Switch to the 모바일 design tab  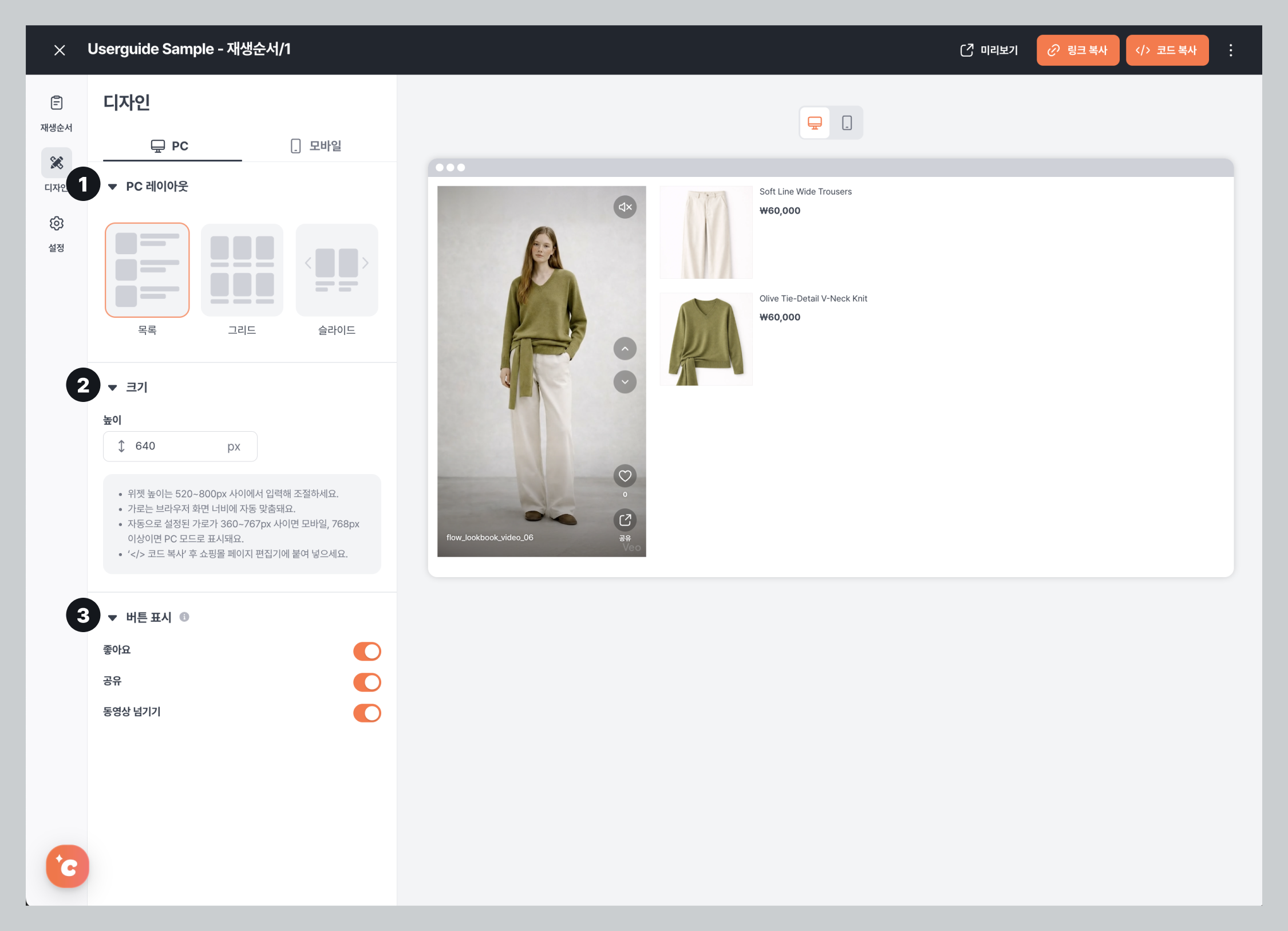pyautogui.click(x=315, y=146)
